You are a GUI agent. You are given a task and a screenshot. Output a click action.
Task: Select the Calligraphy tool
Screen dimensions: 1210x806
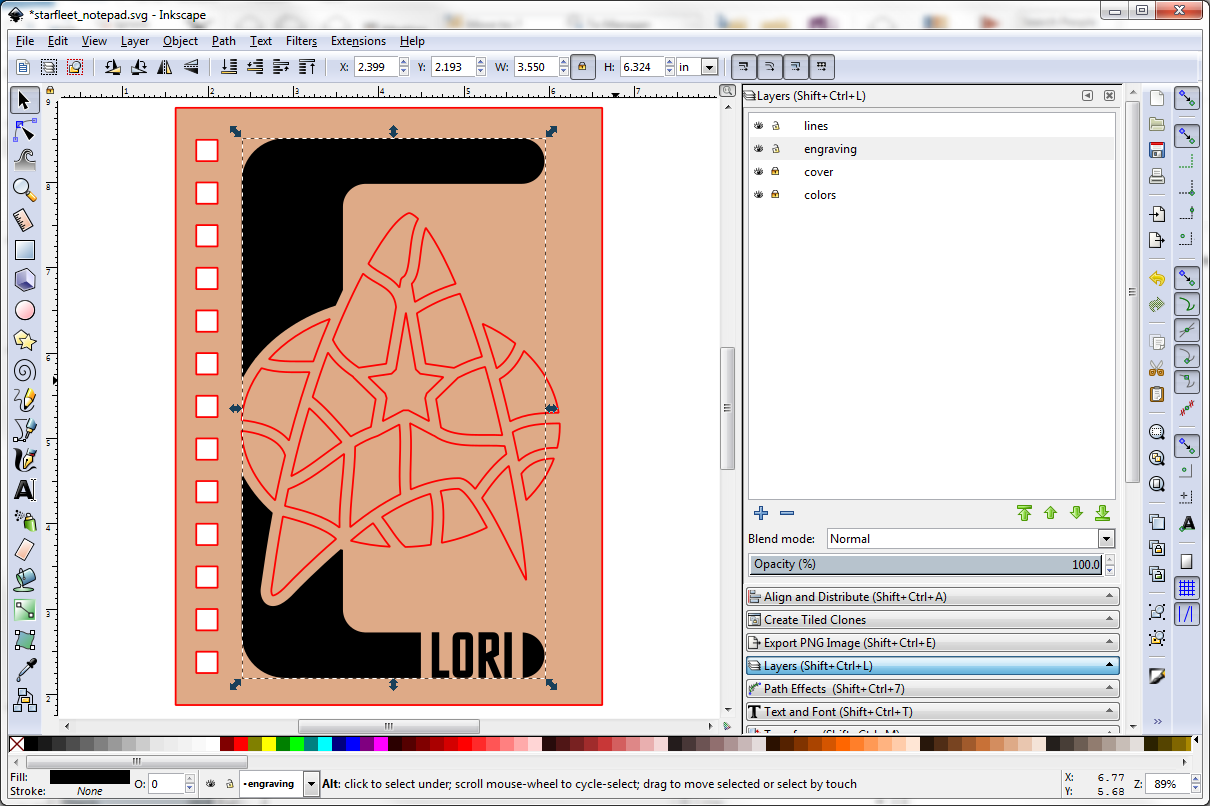pyautogui.click(x=25, y=460)
